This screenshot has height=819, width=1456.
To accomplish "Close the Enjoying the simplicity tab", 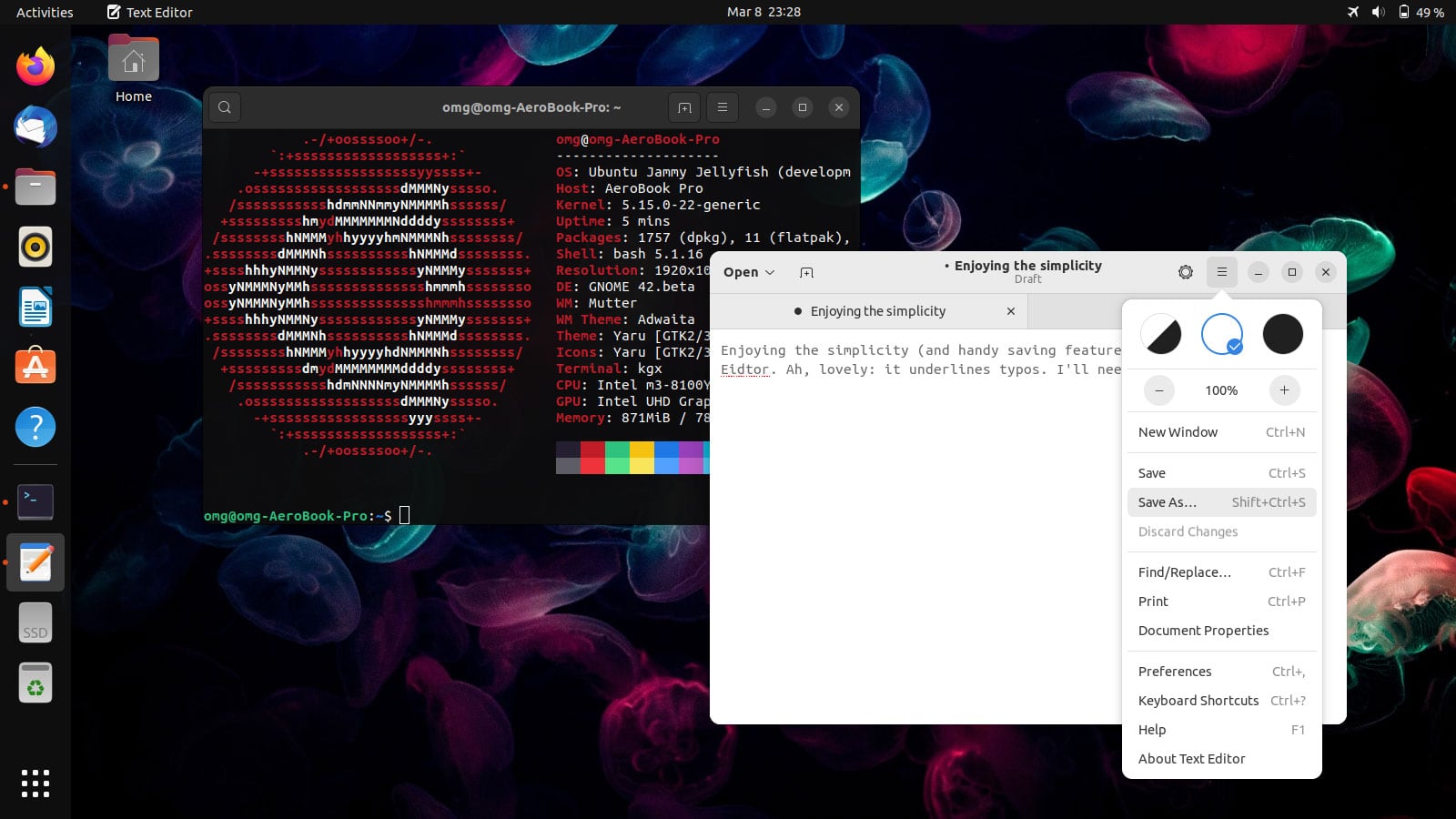I will [1010, 311].
